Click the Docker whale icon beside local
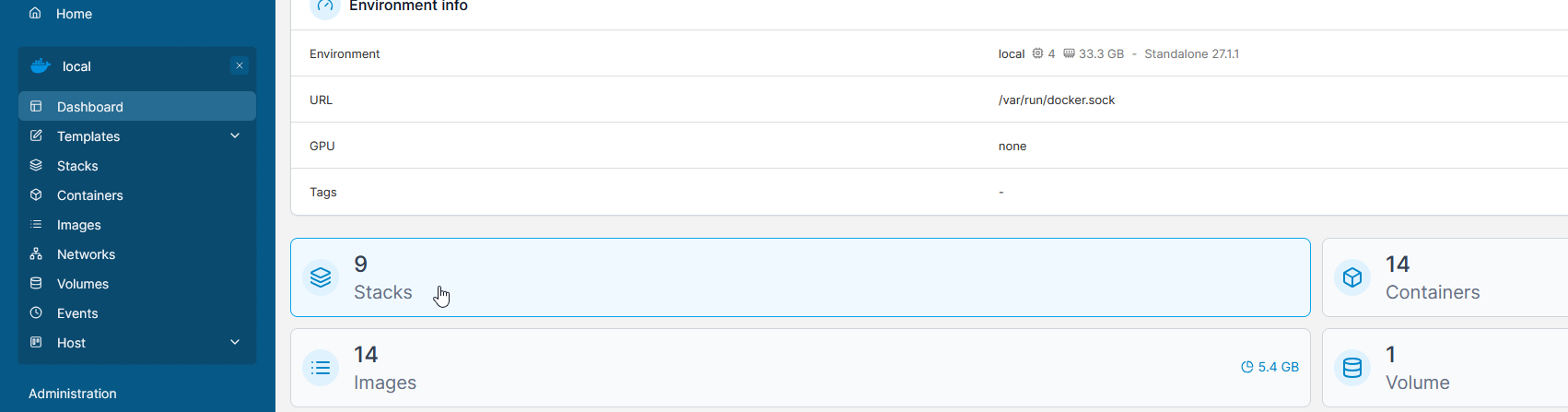Viewport: 1568px width, 412px height. 41,66
